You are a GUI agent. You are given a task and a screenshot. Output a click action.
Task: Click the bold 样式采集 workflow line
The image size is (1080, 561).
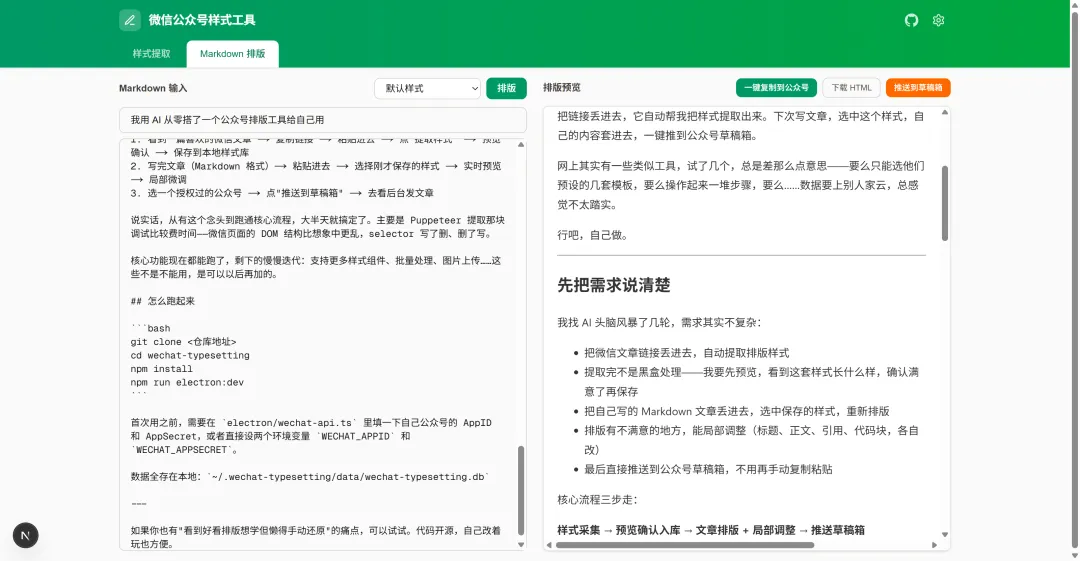(x=711, y=530)
